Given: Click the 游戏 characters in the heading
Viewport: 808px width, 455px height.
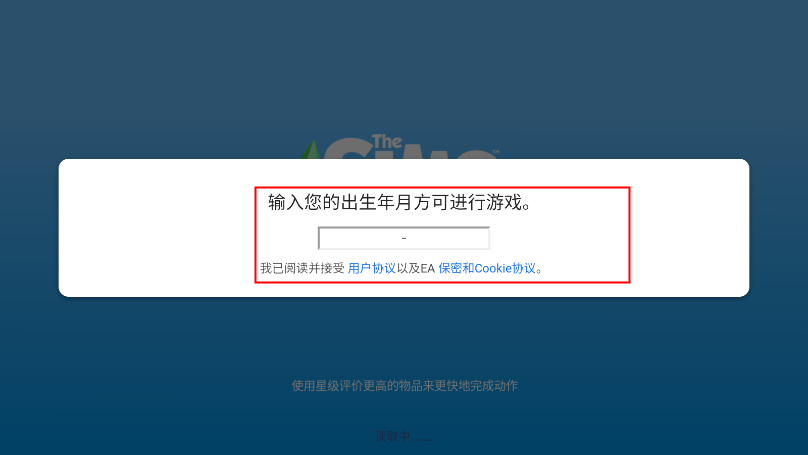Looking at the screenshot, I should (x=504, y=203).
